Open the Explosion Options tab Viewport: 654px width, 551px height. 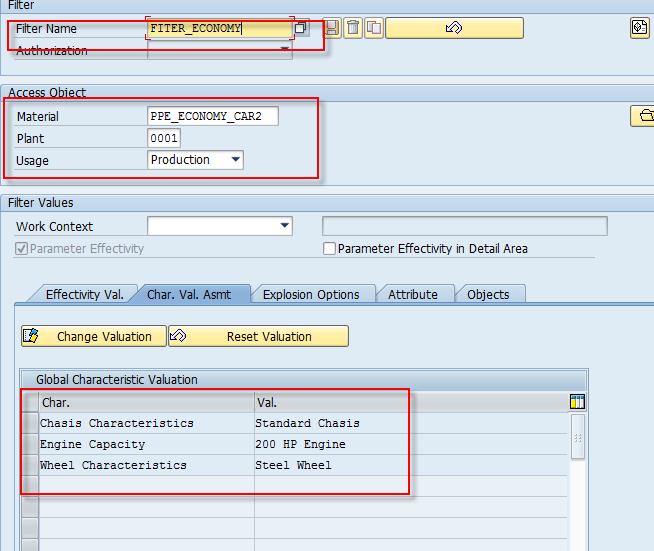[311, 294]
